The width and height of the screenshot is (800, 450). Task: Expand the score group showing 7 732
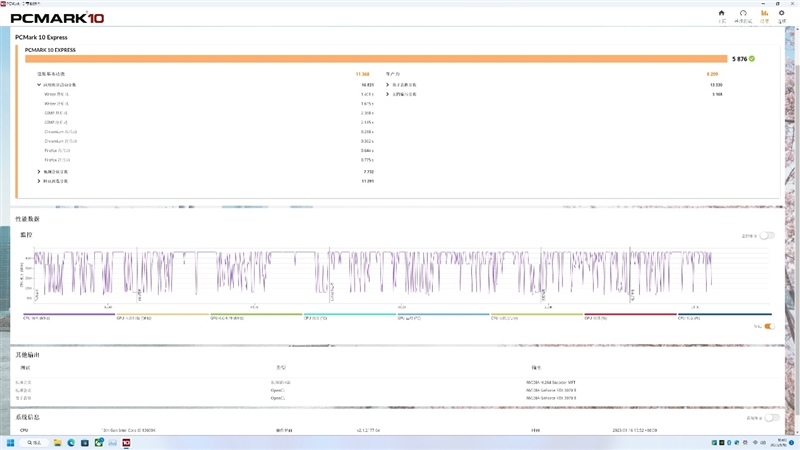click(39, 172)
